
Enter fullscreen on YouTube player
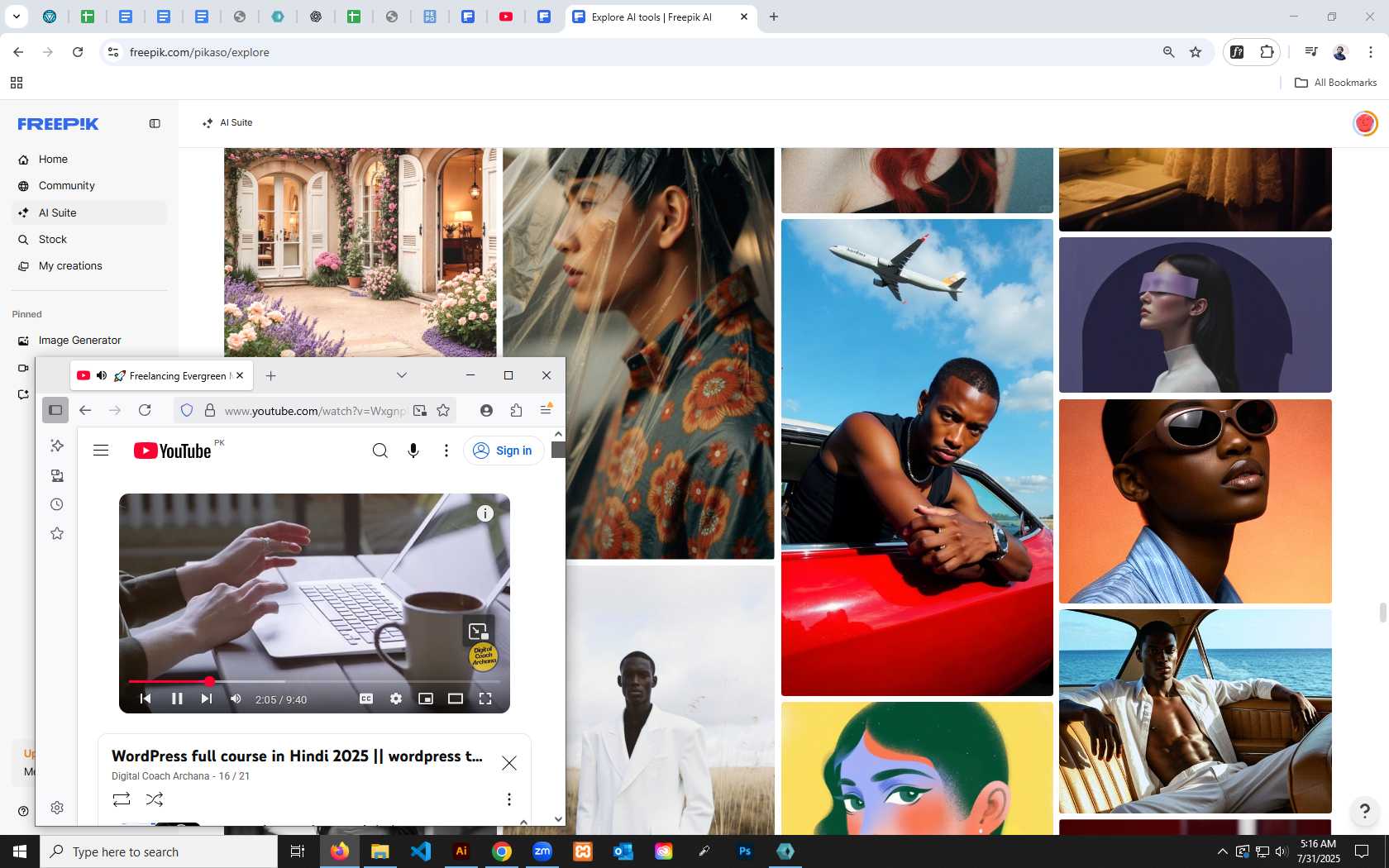coord(485,699)
